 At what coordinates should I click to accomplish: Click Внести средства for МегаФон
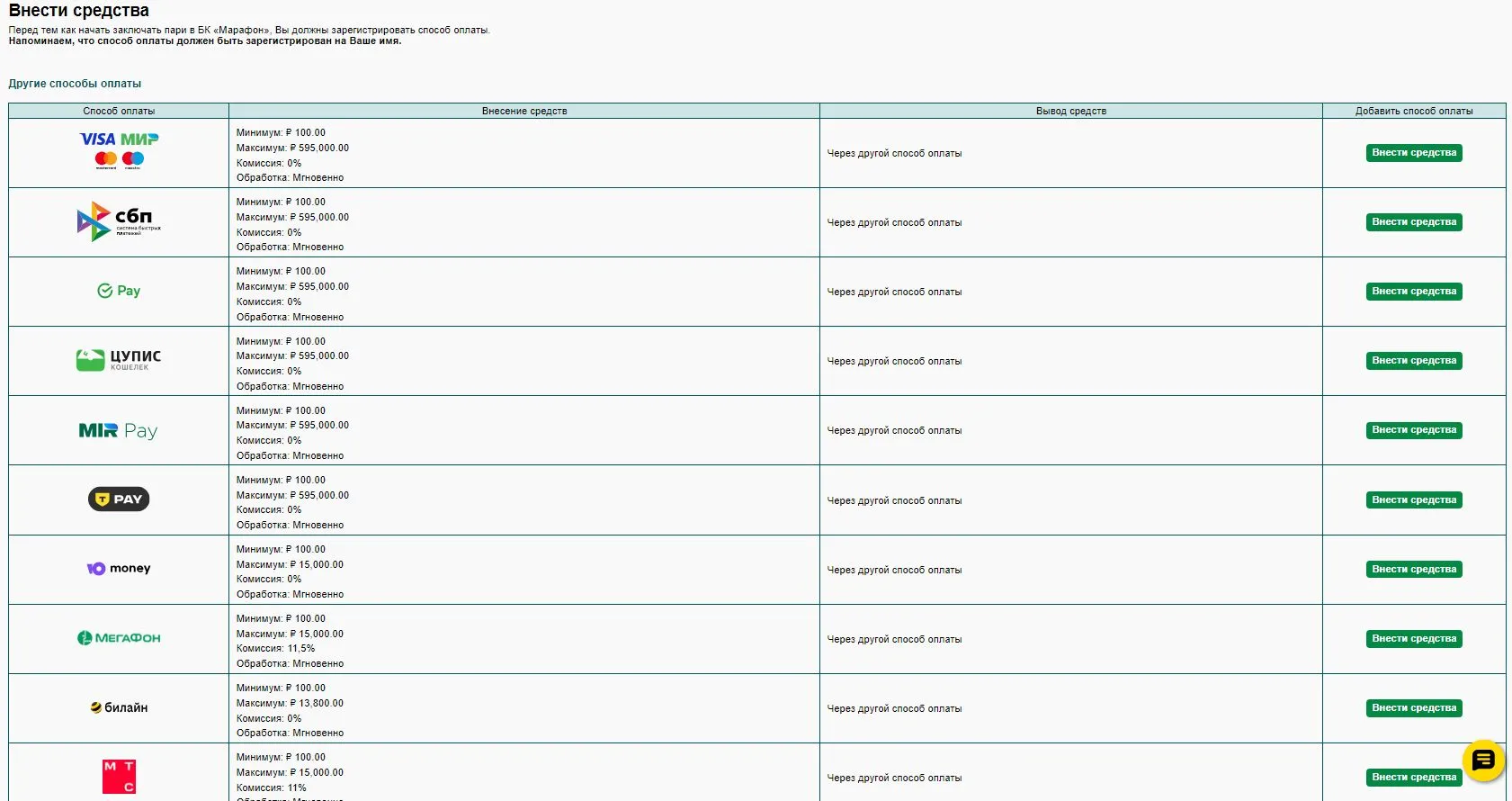point(1413,639)
